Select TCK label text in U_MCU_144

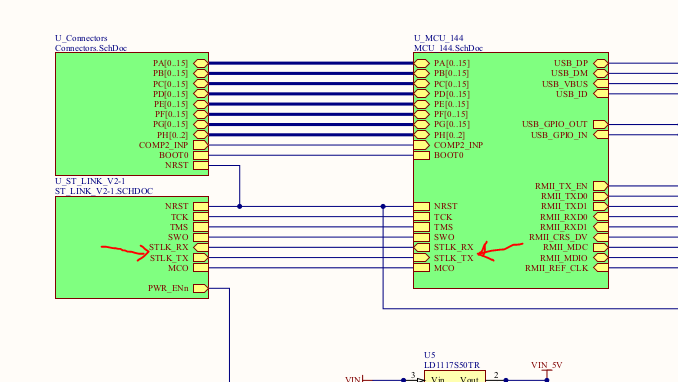pyautogui.click(x=443, y=217)
